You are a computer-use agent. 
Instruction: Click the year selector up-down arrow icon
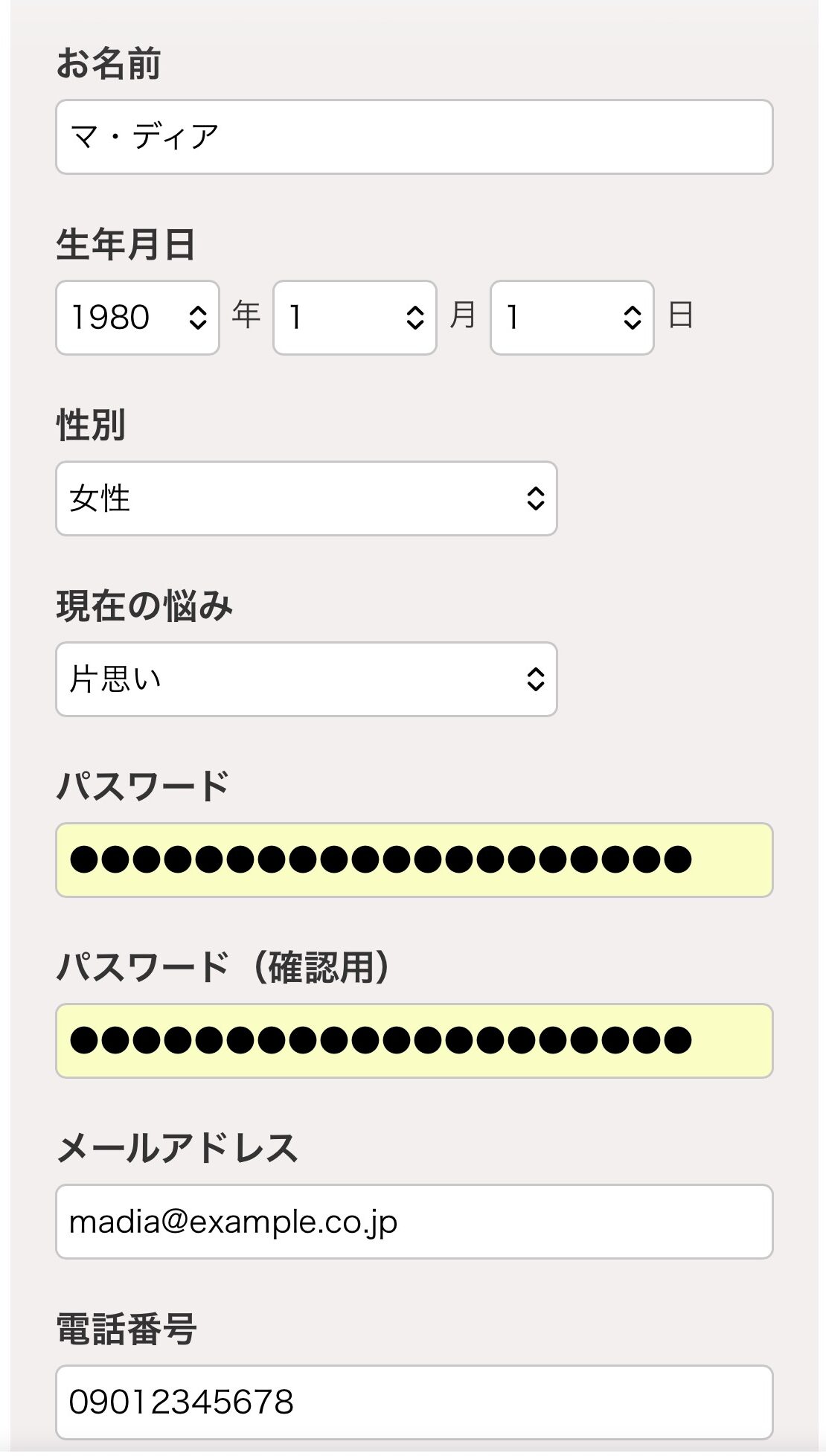point(197,318)
